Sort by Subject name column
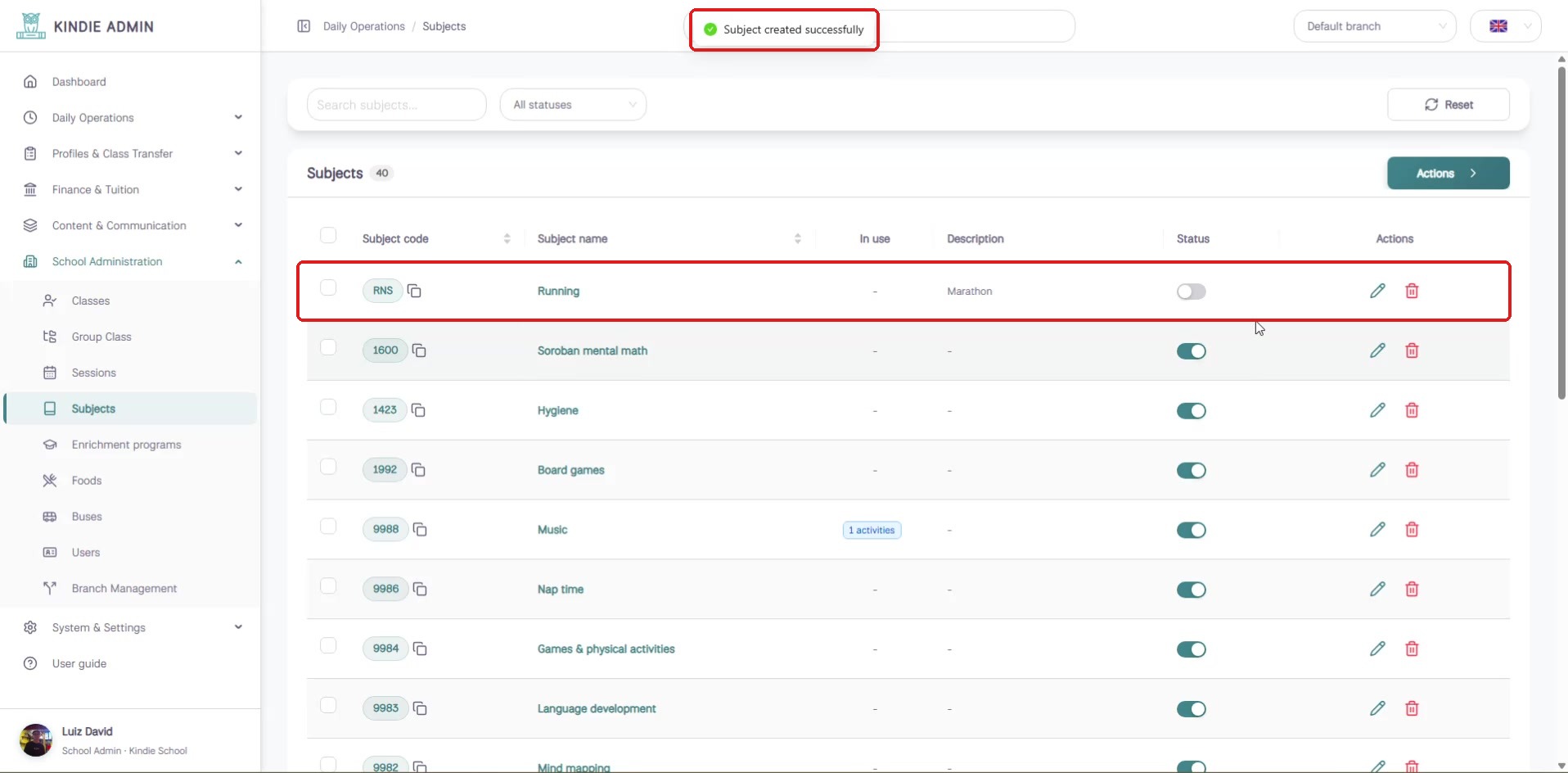Screen dimensions: 1568x773 click(797, 238)
